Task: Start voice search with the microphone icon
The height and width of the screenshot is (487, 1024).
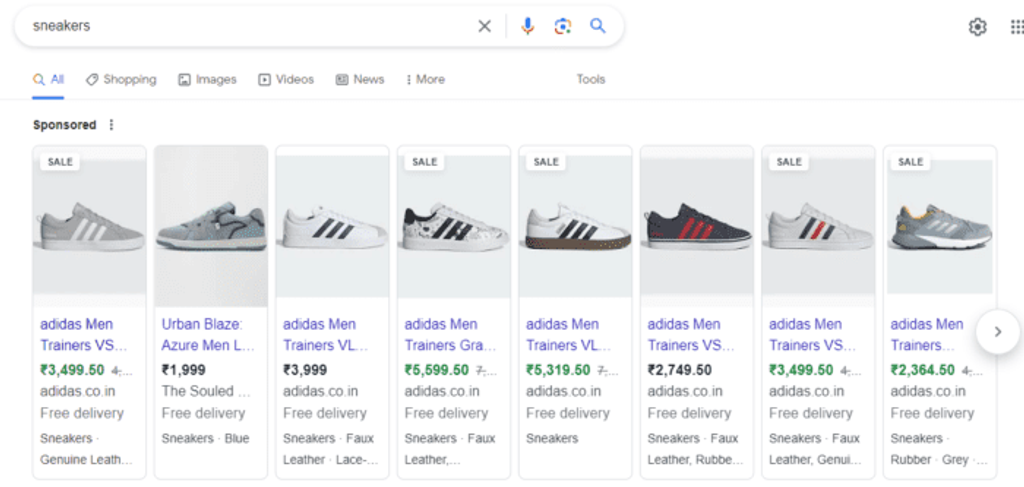Action: [x=528, y=26]
